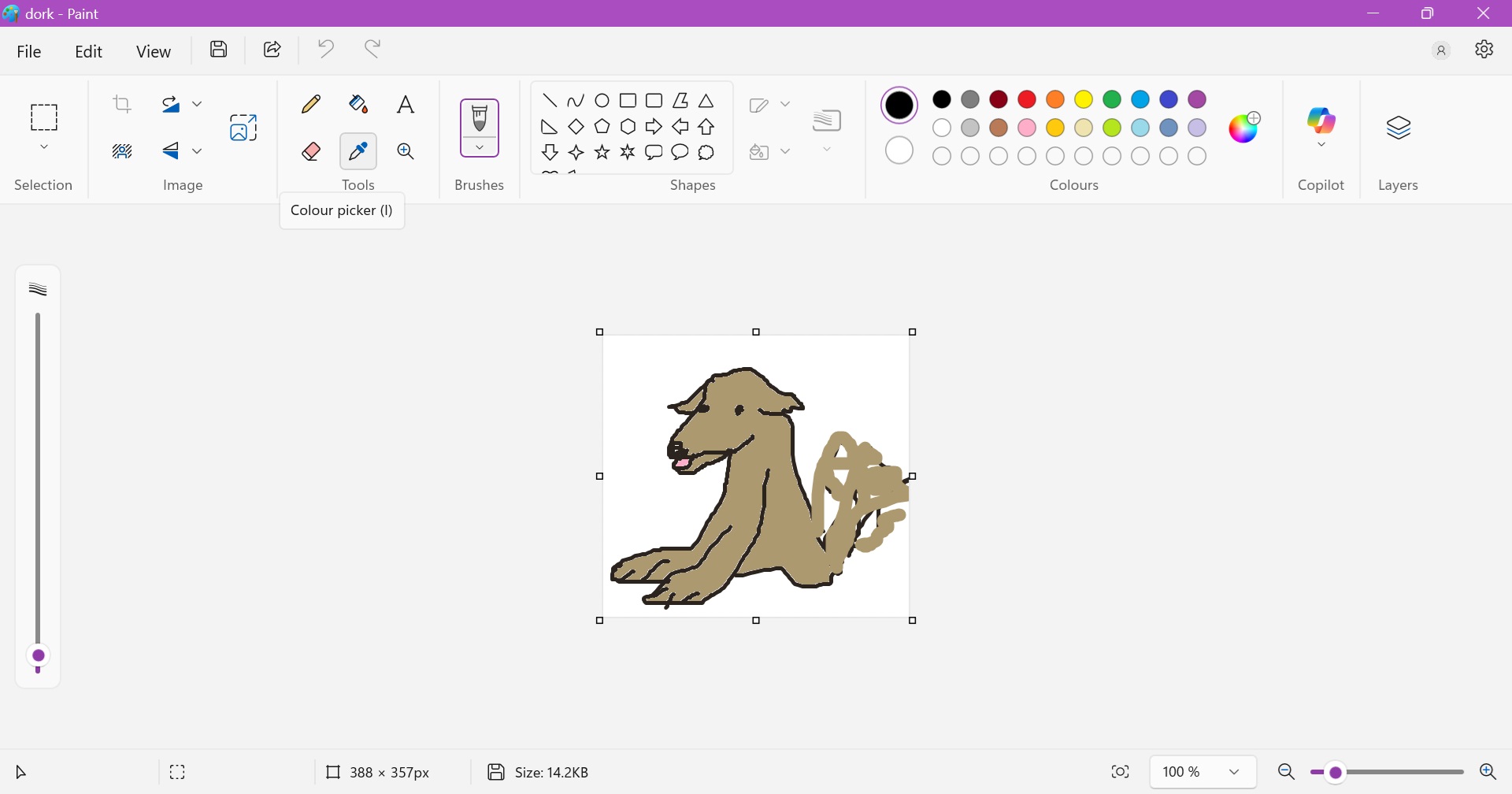Choose the Hexagon shape

(628, 127)
